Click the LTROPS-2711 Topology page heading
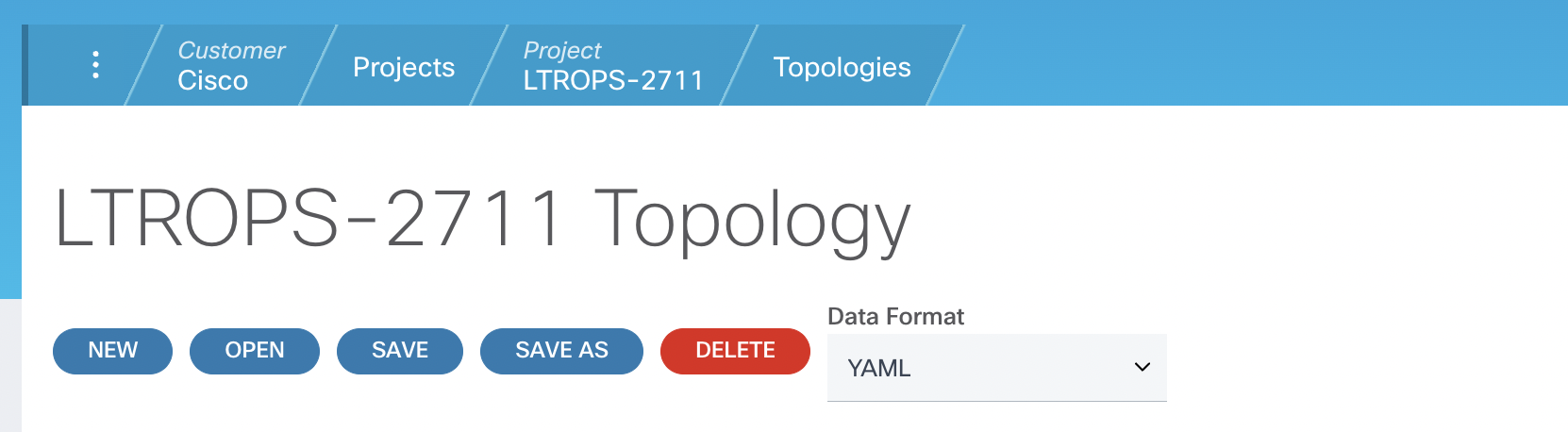 482,220
